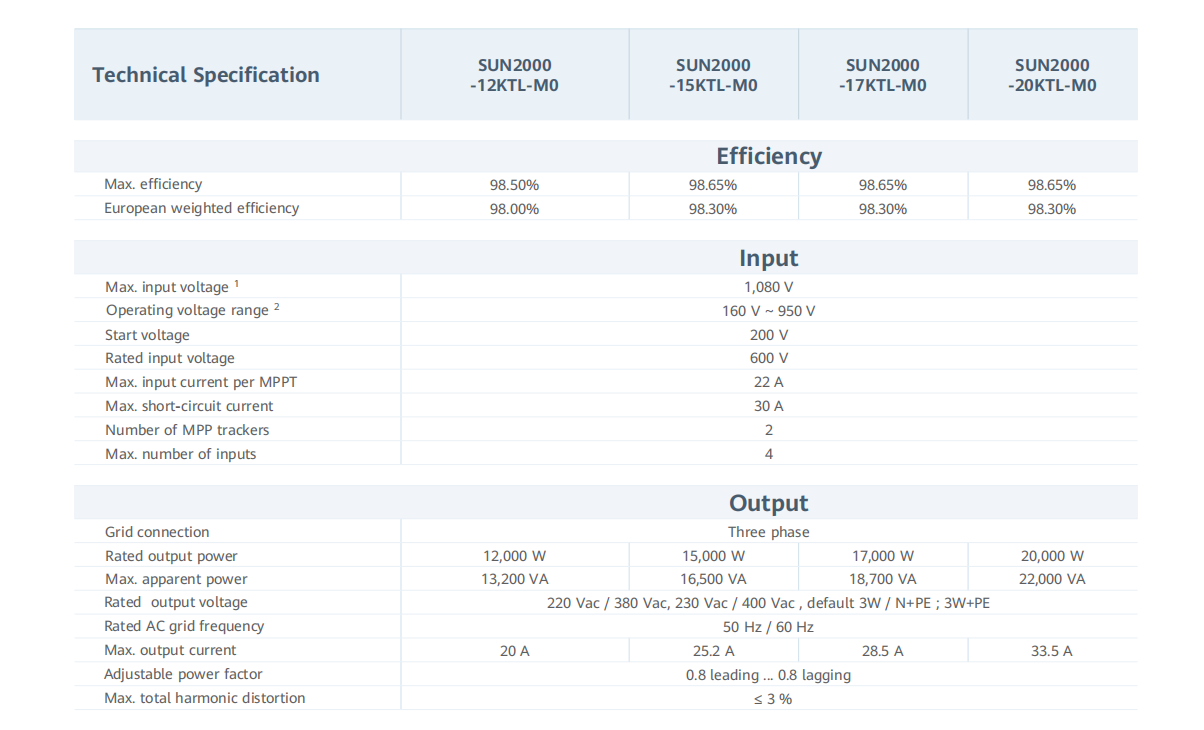Image resolution: width=1204 pixels, height=730 pixels.
Task: Click the 12,000 W value
Action: click(x=514, y=556)
